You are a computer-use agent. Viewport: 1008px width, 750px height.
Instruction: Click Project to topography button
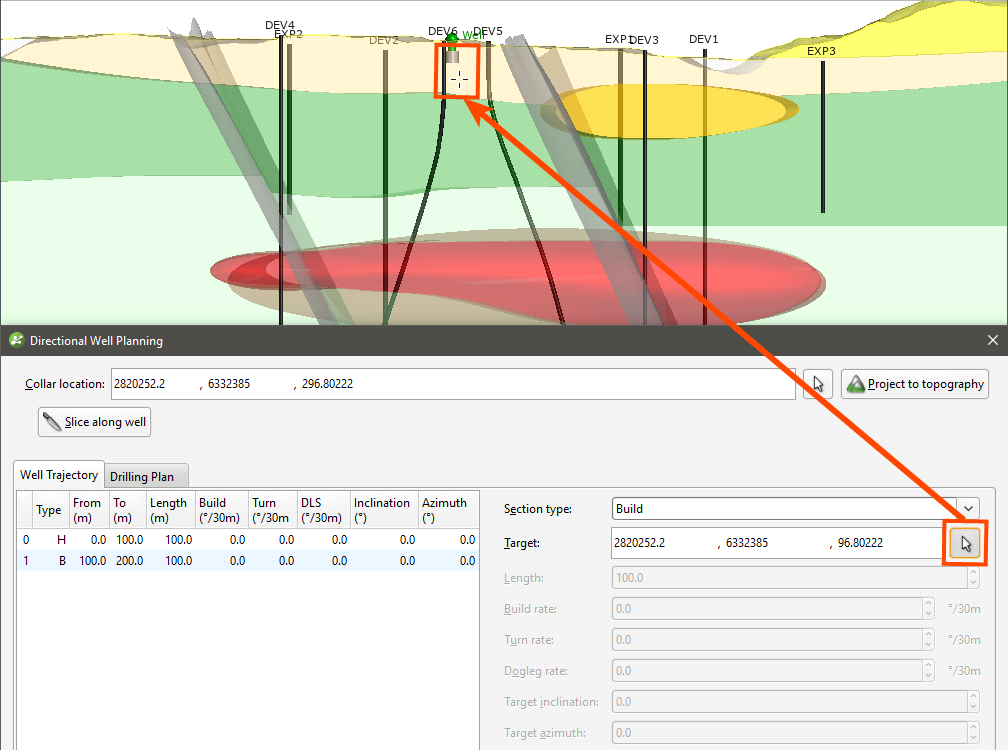915,384
